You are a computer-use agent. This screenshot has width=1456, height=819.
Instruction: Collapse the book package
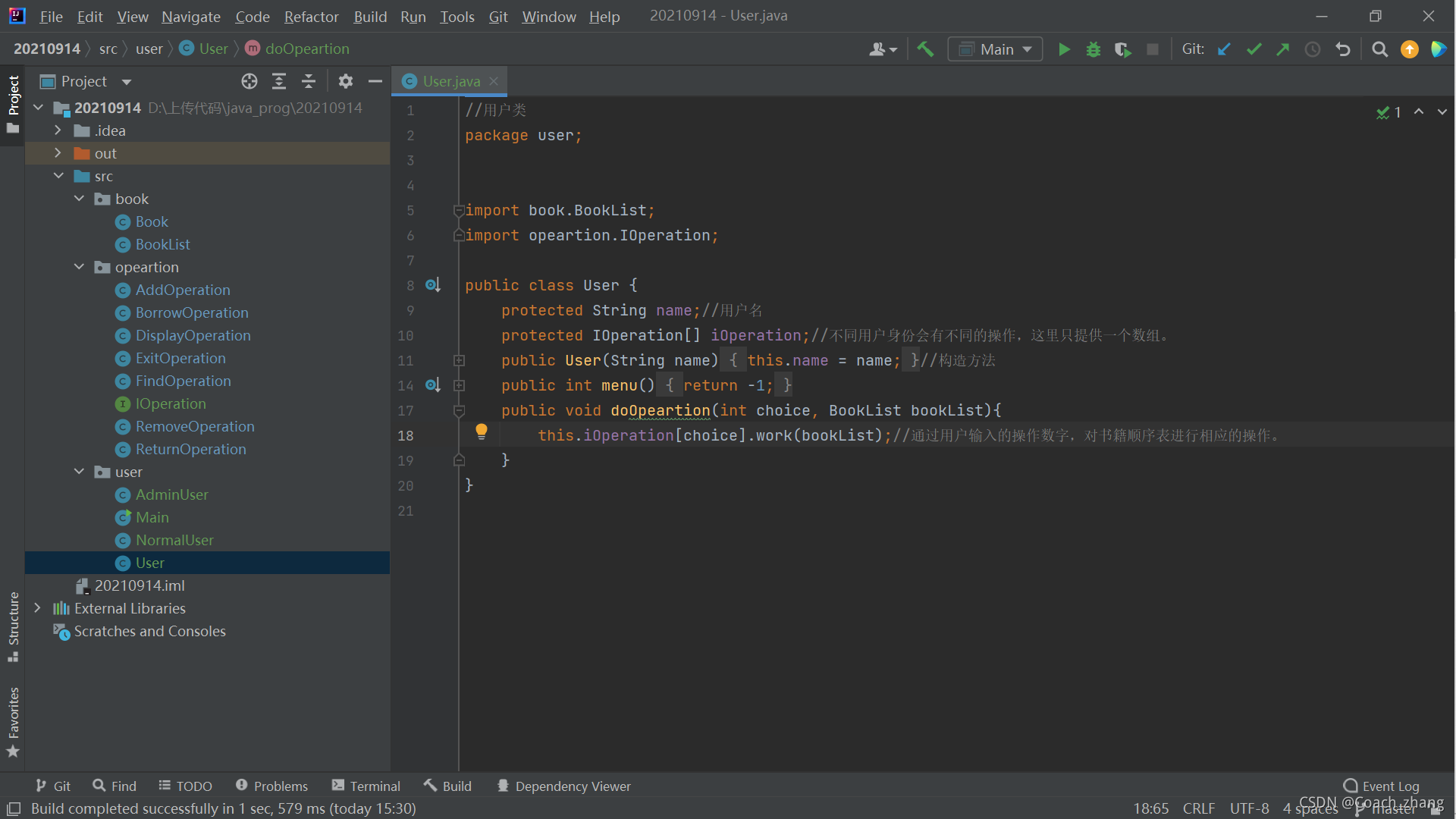[79, 199]
